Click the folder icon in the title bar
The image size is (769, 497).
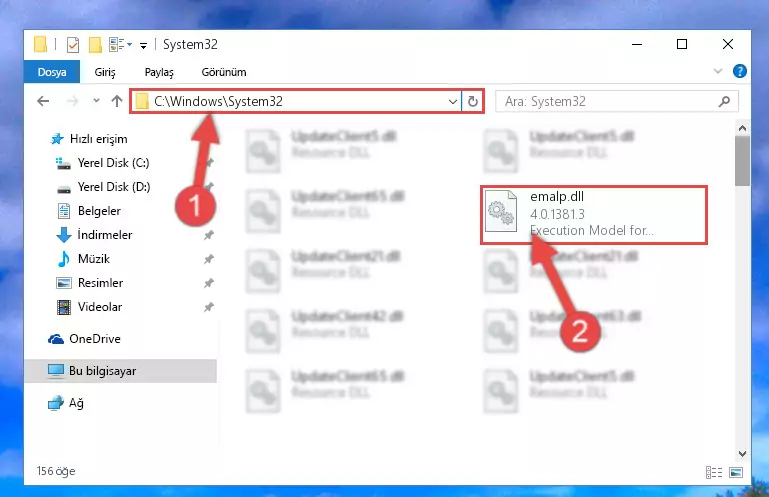41,44
